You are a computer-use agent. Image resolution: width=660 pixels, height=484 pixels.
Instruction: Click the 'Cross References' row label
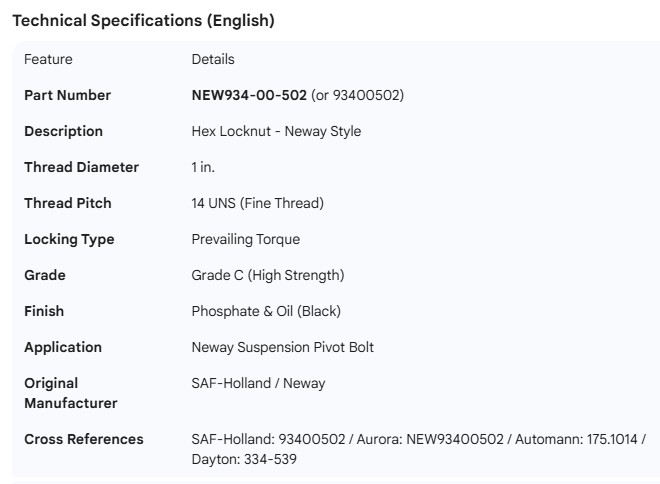point(83,439)
